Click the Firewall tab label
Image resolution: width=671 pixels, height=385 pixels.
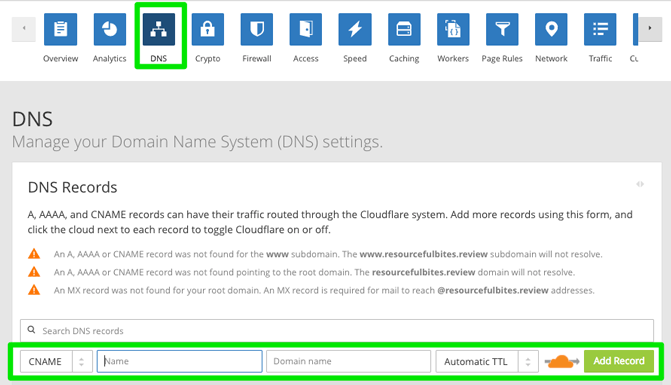pos(257,59)
